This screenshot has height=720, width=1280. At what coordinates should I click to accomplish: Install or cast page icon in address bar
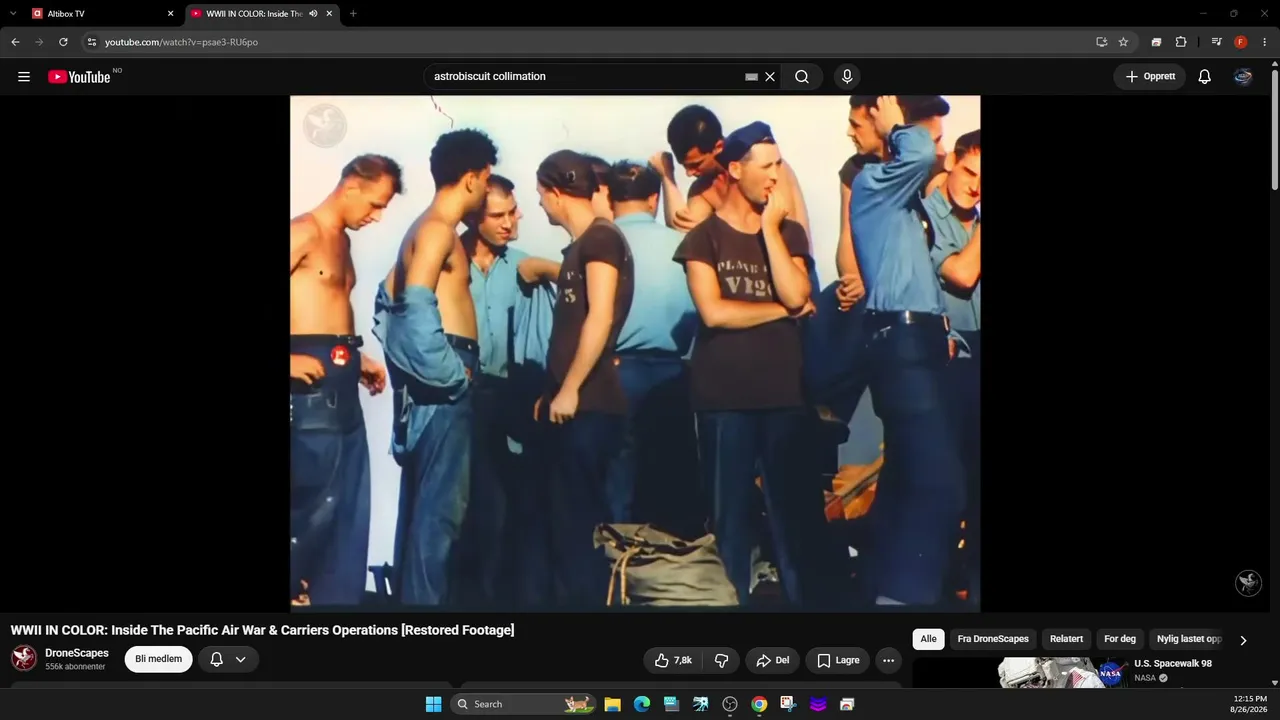(x=1101, y=42)
